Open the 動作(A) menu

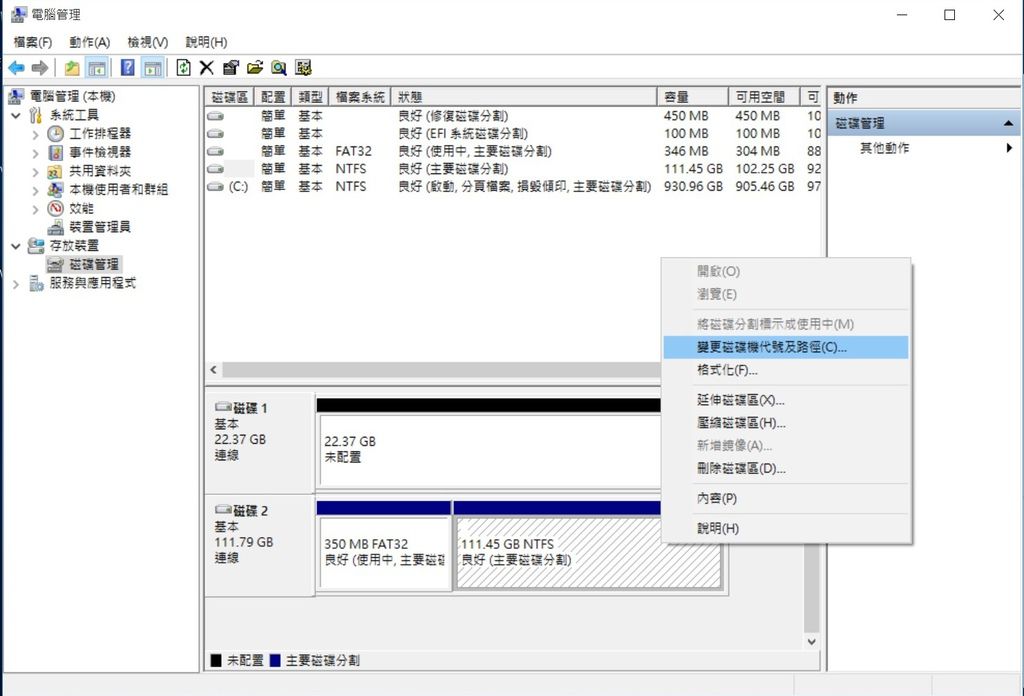pos(89,42)
